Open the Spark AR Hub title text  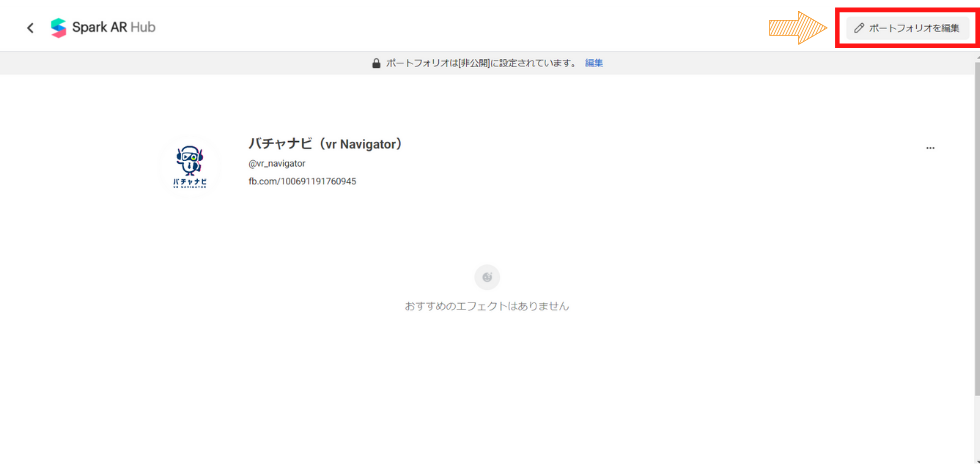(114, 28)
